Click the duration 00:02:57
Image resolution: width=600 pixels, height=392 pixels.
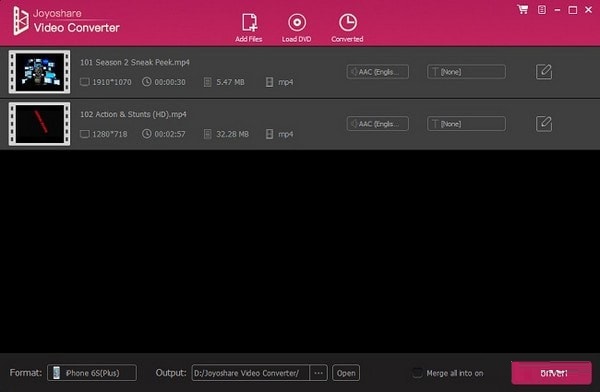click(x=170, y=134)
